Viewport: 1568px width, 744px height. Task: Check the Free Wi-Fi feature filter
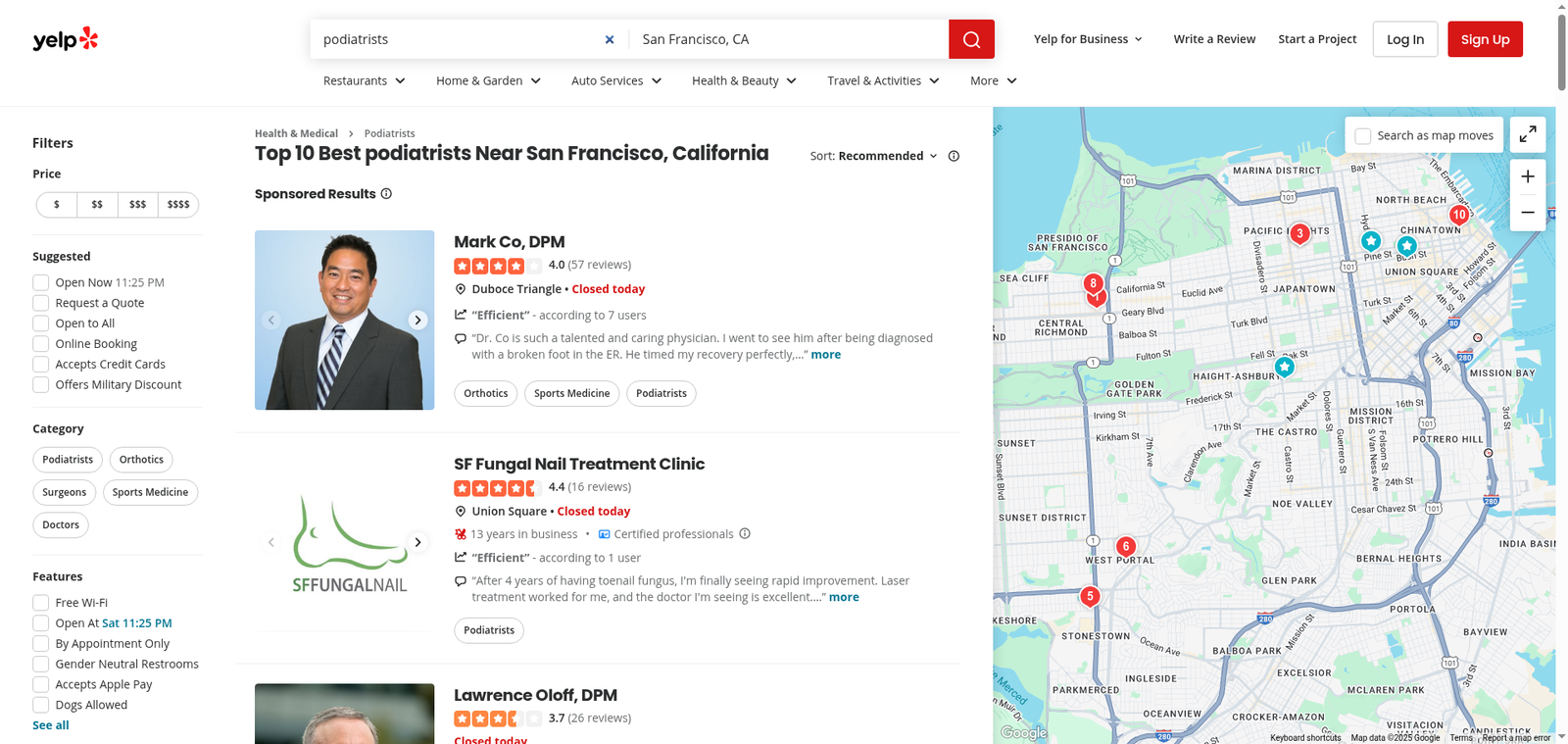click(x=41, y=603)
